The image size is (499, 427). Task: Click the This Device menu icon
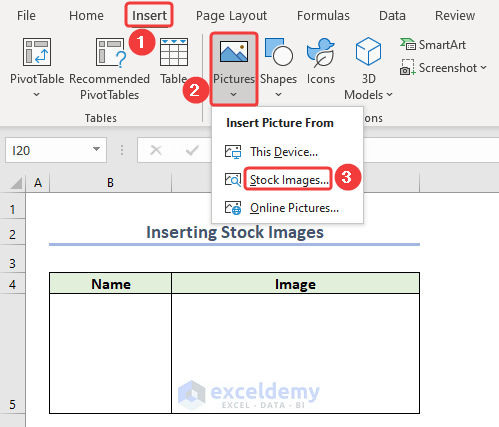(x=233, y=152)
